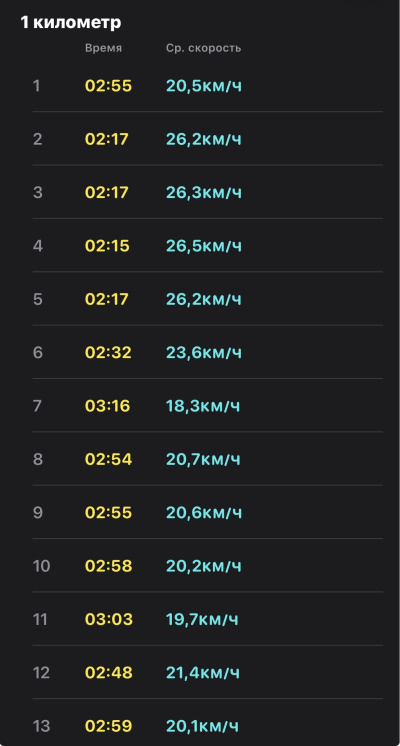Click the 21,4км/ч speed in row 12
Viewport: 400px width, 746px height.
tap(203, 672)
